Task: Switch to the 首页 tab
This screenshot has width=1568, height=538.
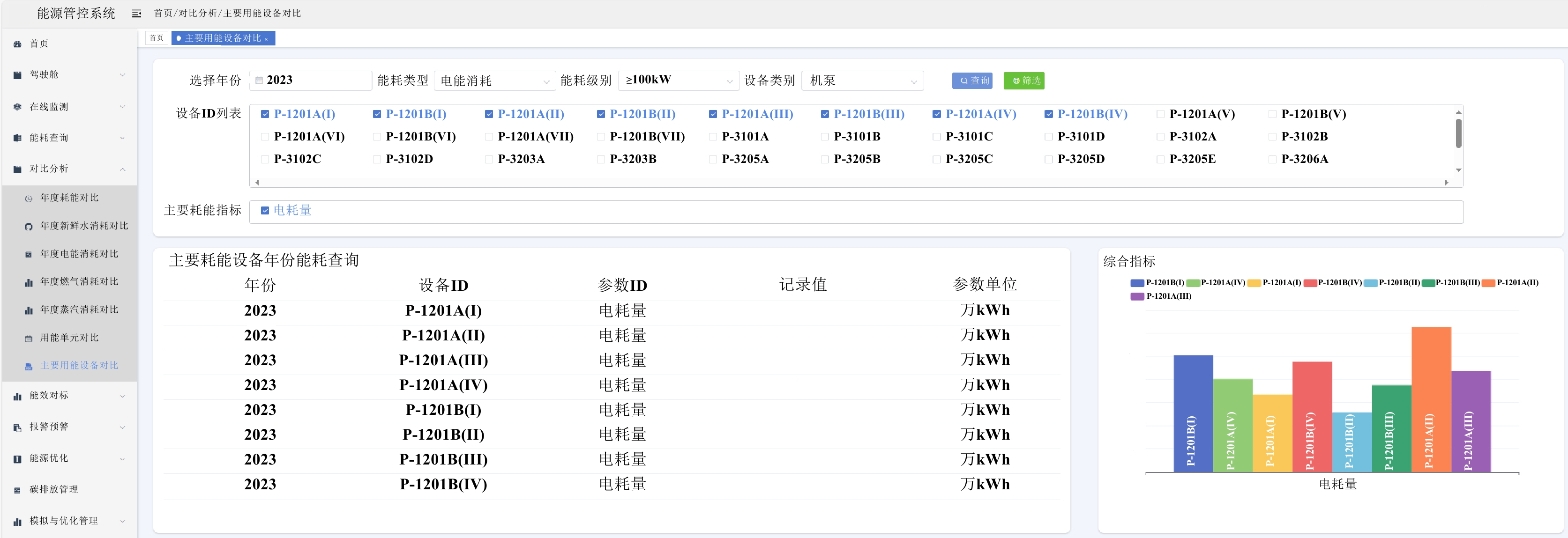Action: 157,37
